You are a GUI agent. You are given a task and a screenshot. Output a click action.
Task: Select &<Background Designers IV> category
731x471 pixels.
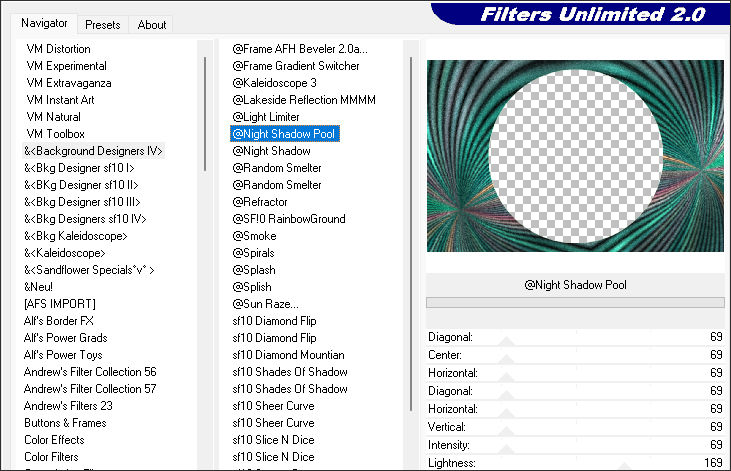[93, 151]
